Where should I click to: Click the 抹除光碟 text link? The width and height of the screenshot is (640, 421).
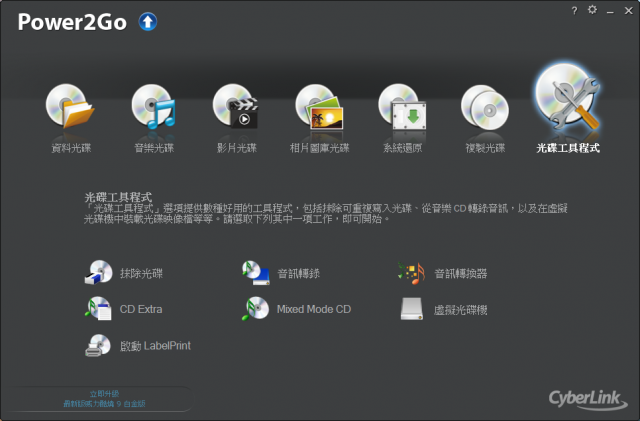(x=141, y=273)
